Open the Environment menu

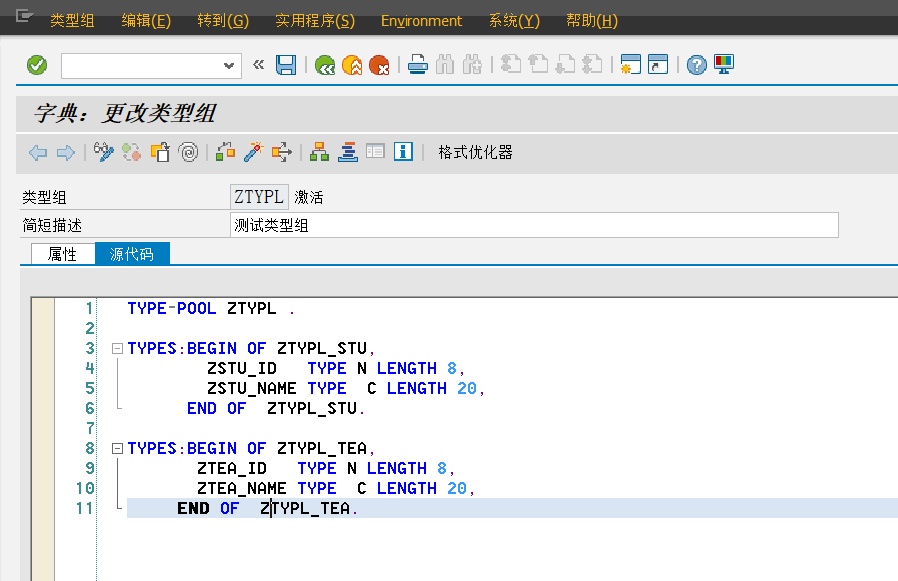pos(420,20)
